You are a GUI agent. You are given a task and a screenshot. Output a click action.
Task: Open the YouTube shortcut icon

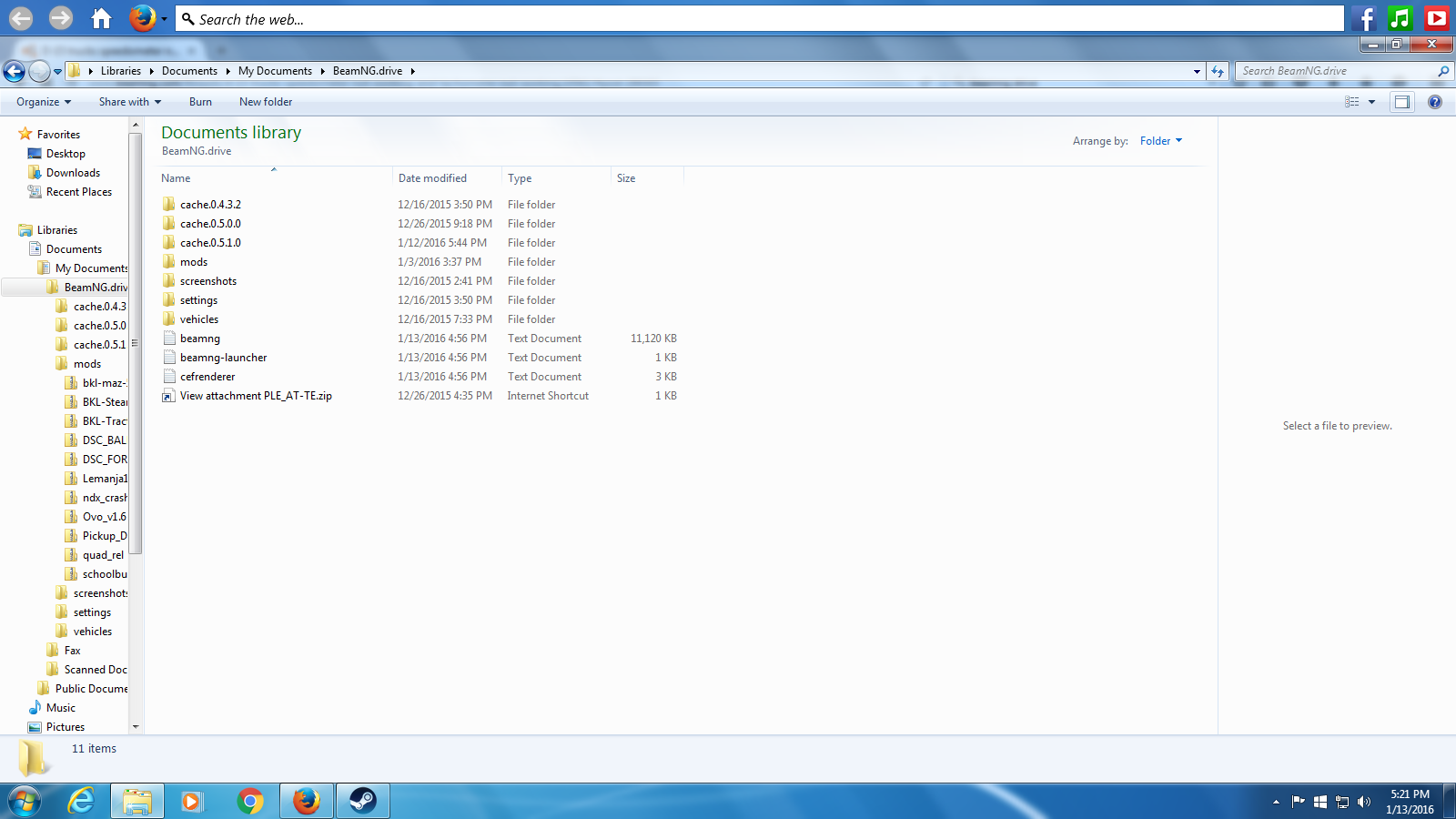pos(1437,18)
